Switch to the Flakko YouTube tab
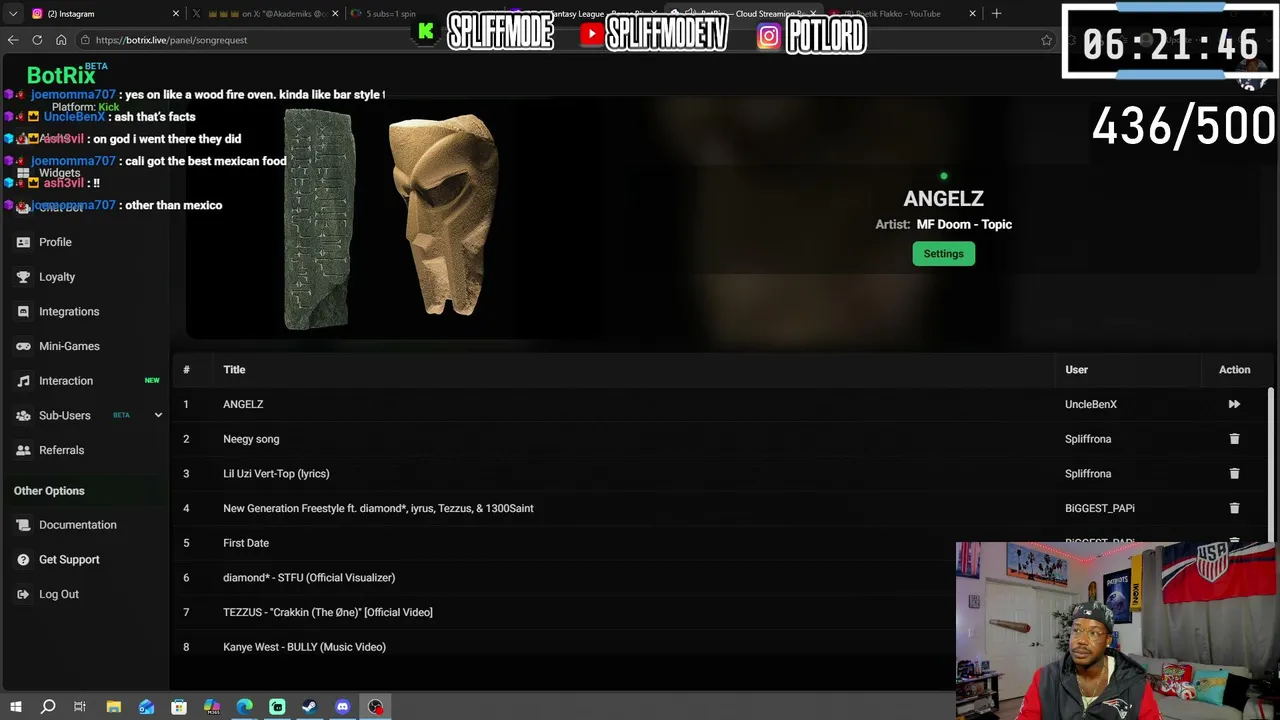 point(900,14)
